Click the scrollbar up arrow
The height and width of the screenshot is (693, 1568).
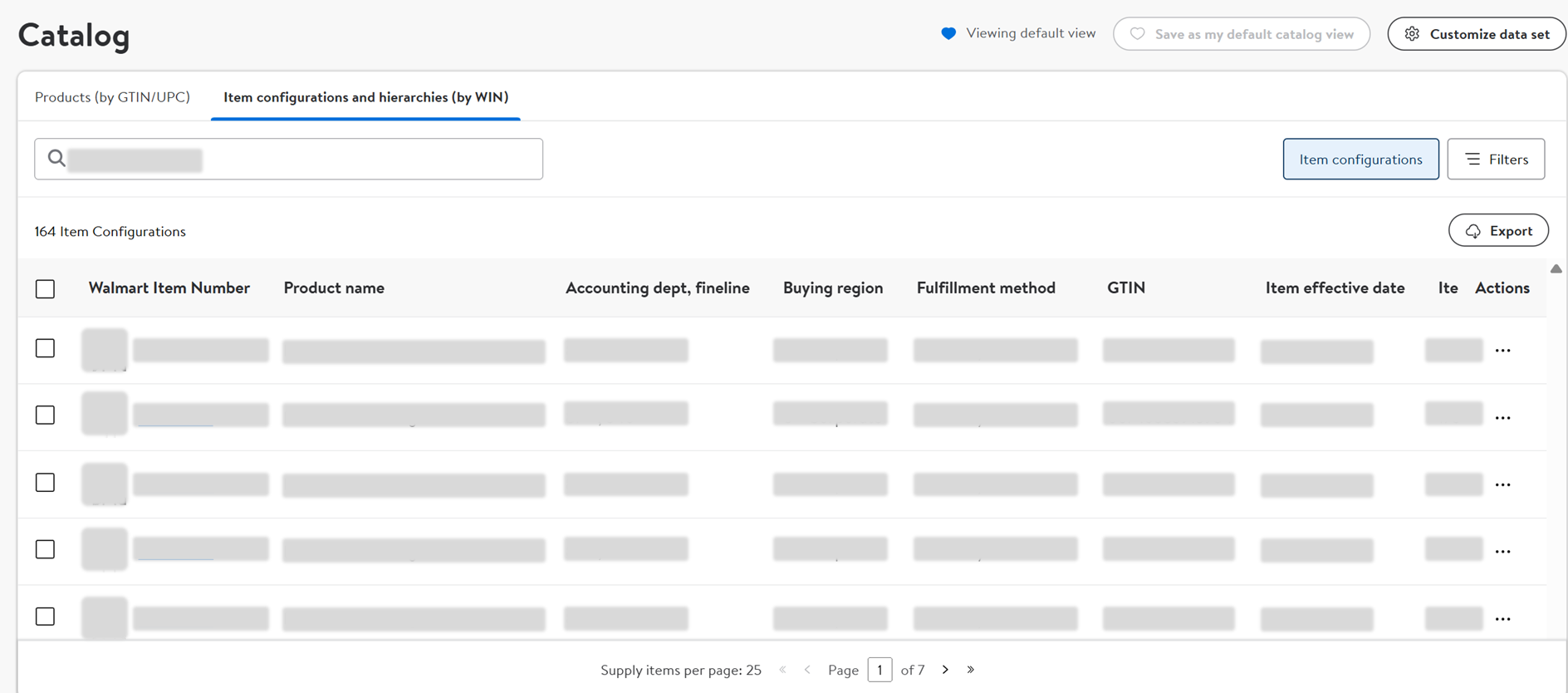point(1556,269)
